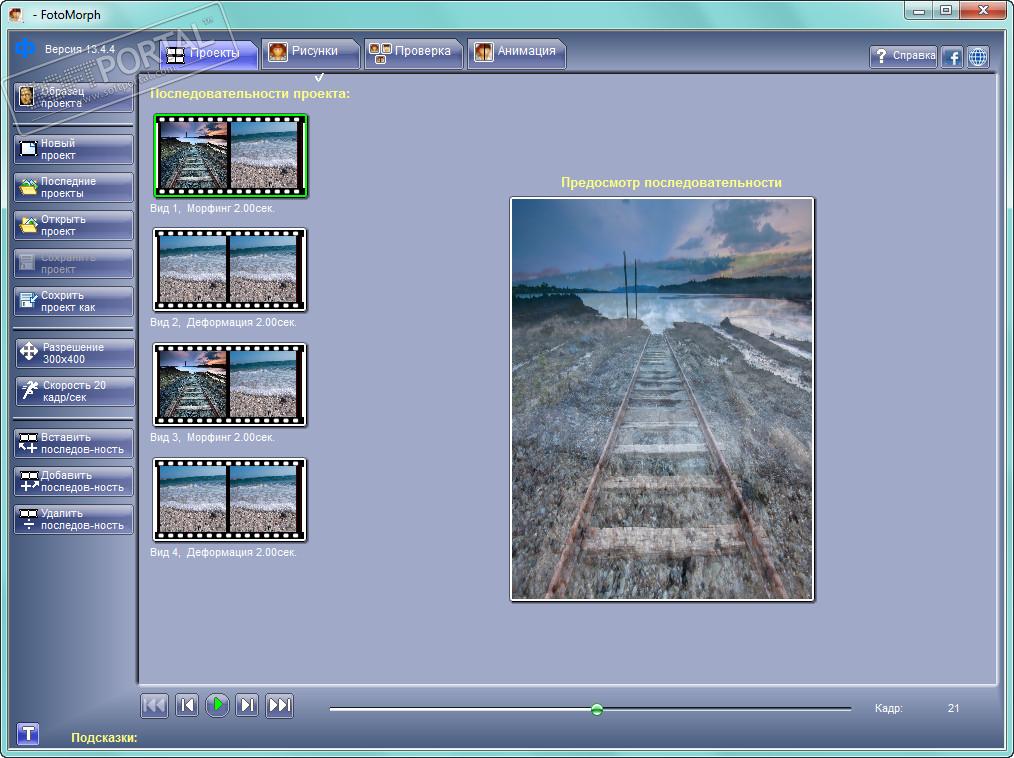Click the frame slider green handle
The width and height of the screenshot is (1014, 758).
597,709
